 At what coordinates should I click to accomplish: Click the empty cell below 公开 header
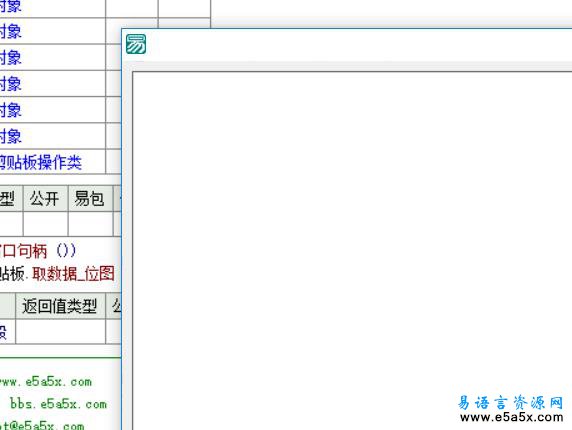tap(45, 224)
